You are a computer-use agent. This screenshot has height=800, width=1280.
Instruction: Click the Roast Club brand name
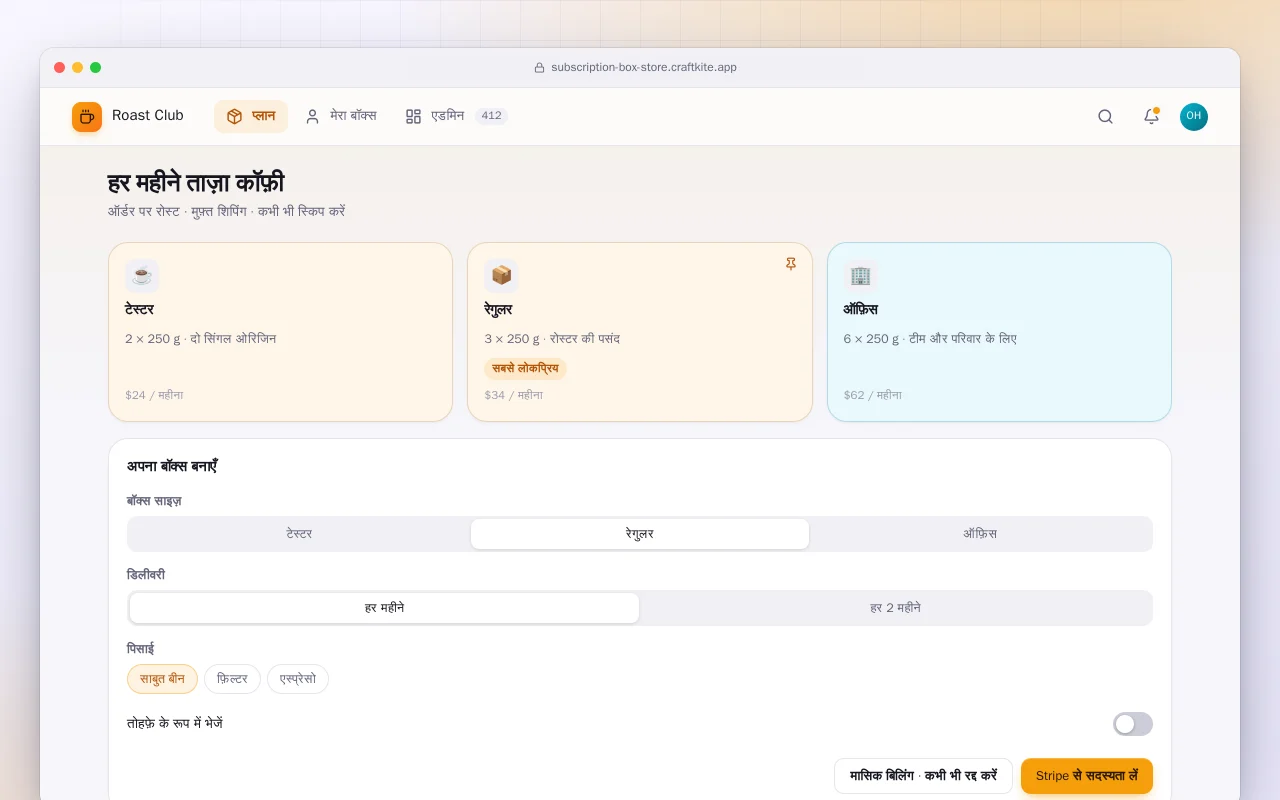click(148, 116)
